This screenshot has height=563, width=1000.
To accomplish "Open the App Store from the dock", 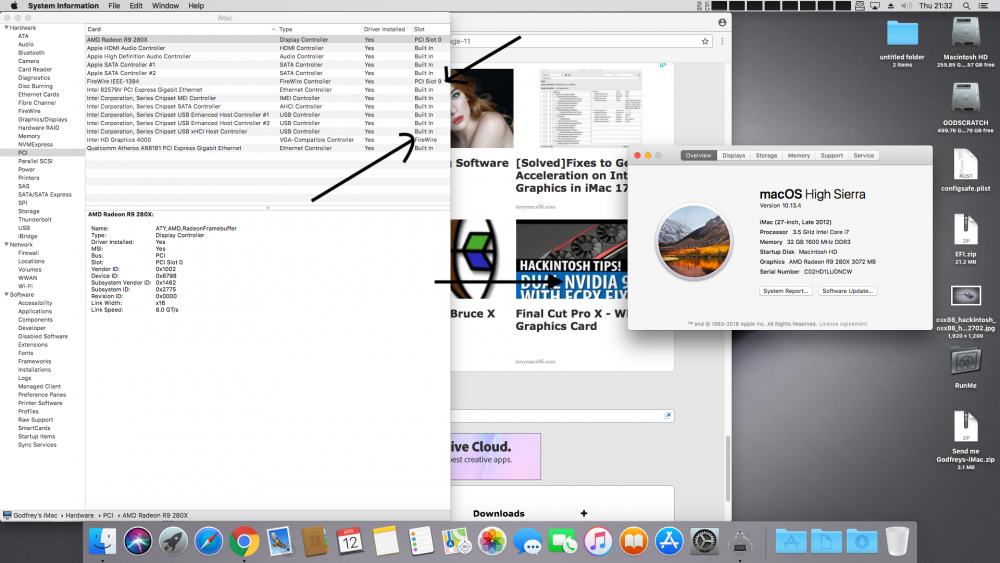I will coord(669,542).
